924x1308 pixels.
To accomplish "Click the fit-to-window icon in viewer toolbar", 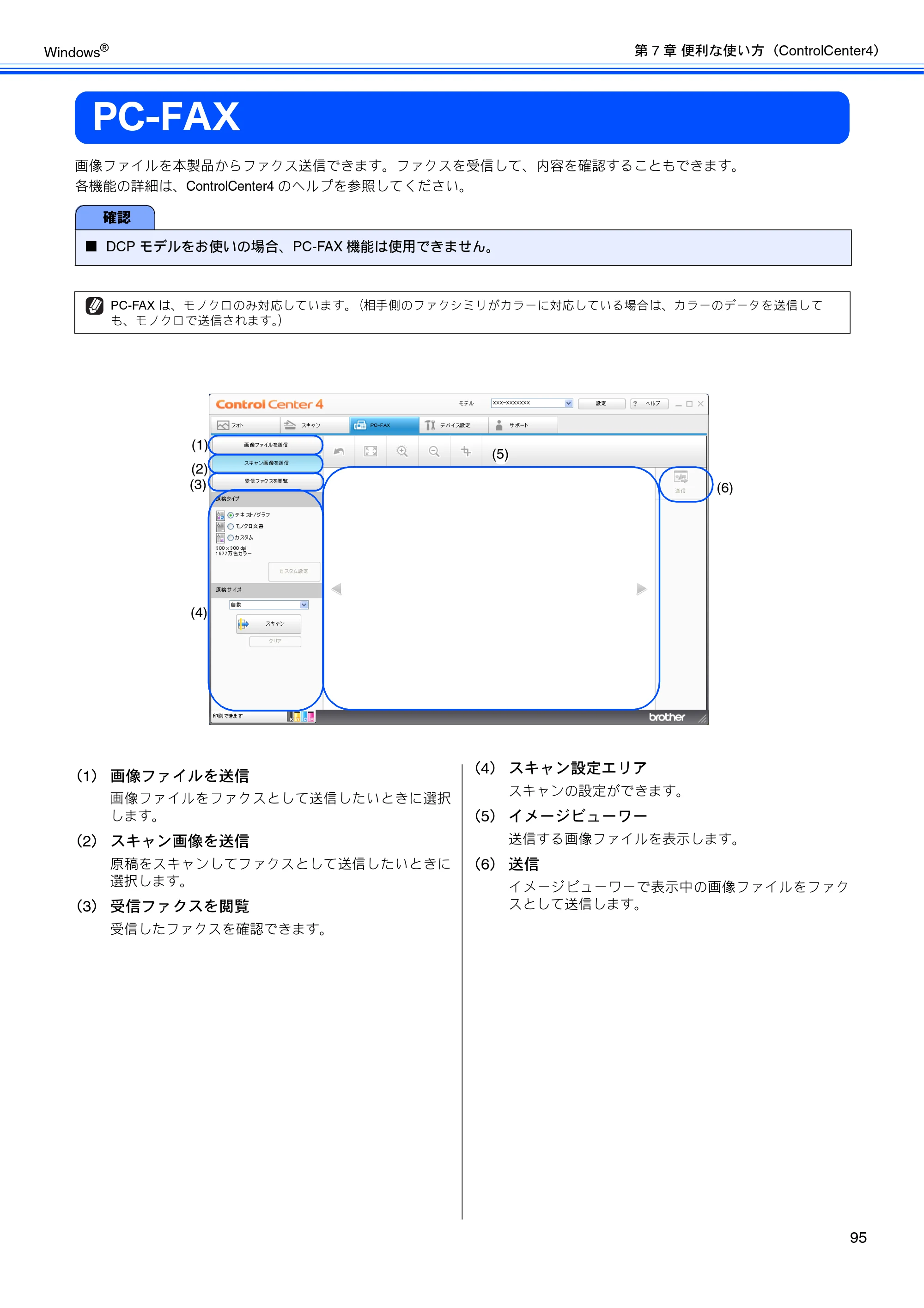I will (x=371, y=452).
